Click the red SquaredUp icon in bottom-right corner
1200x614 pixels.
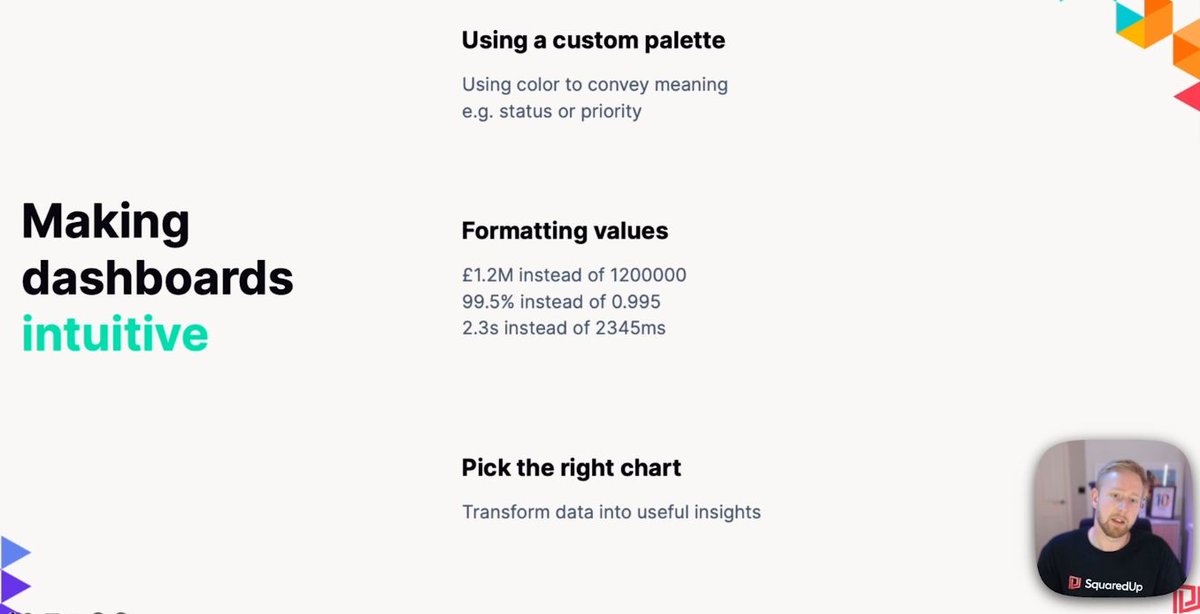click(x=1187, y=601)
